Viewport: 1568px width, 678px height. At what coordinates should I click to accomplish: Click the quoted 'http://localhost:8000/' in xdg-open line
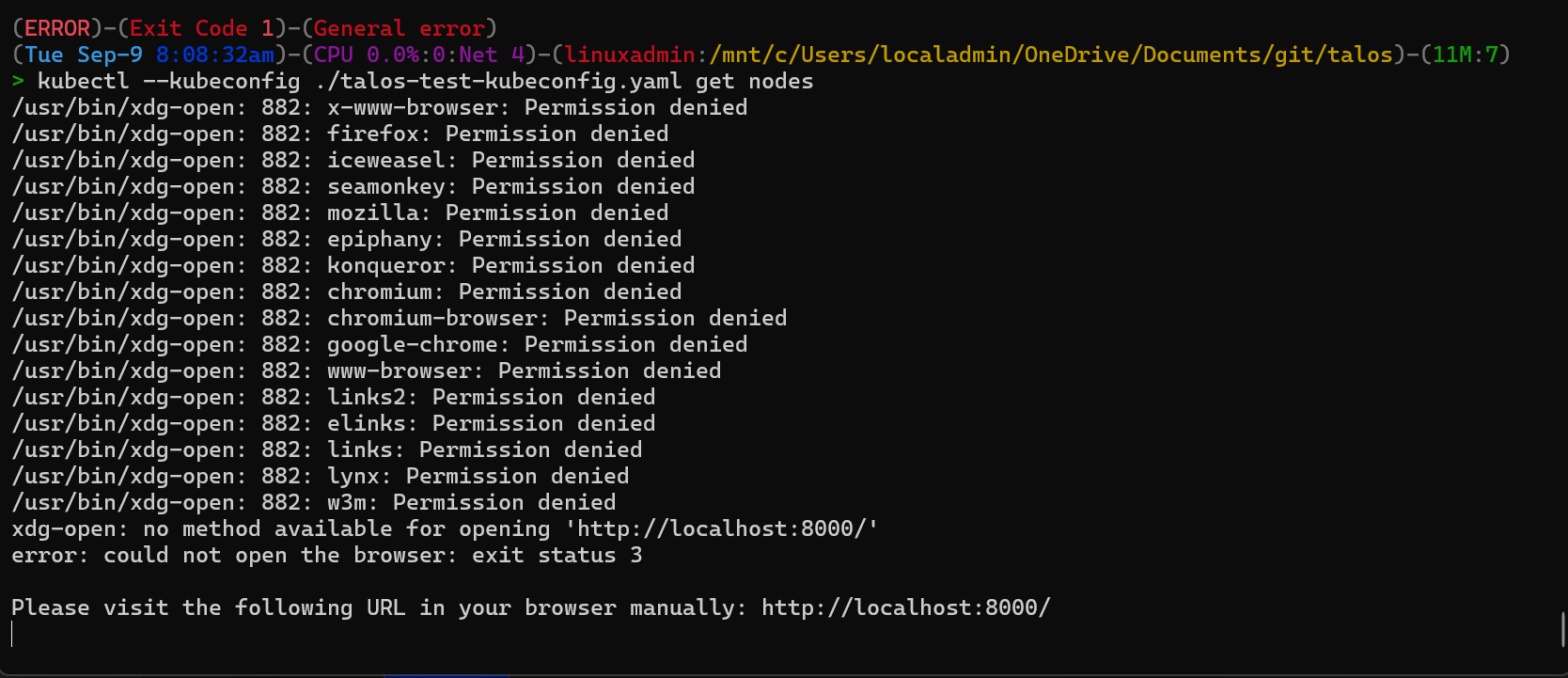click(728, 528)
